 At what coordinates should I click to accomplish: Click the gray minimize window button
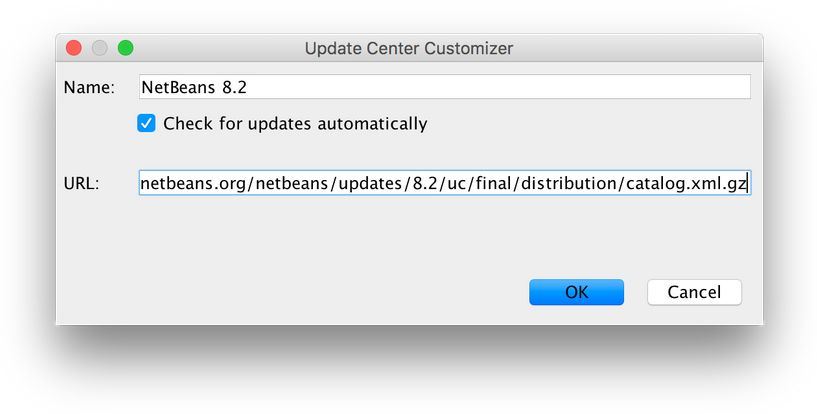99,47
